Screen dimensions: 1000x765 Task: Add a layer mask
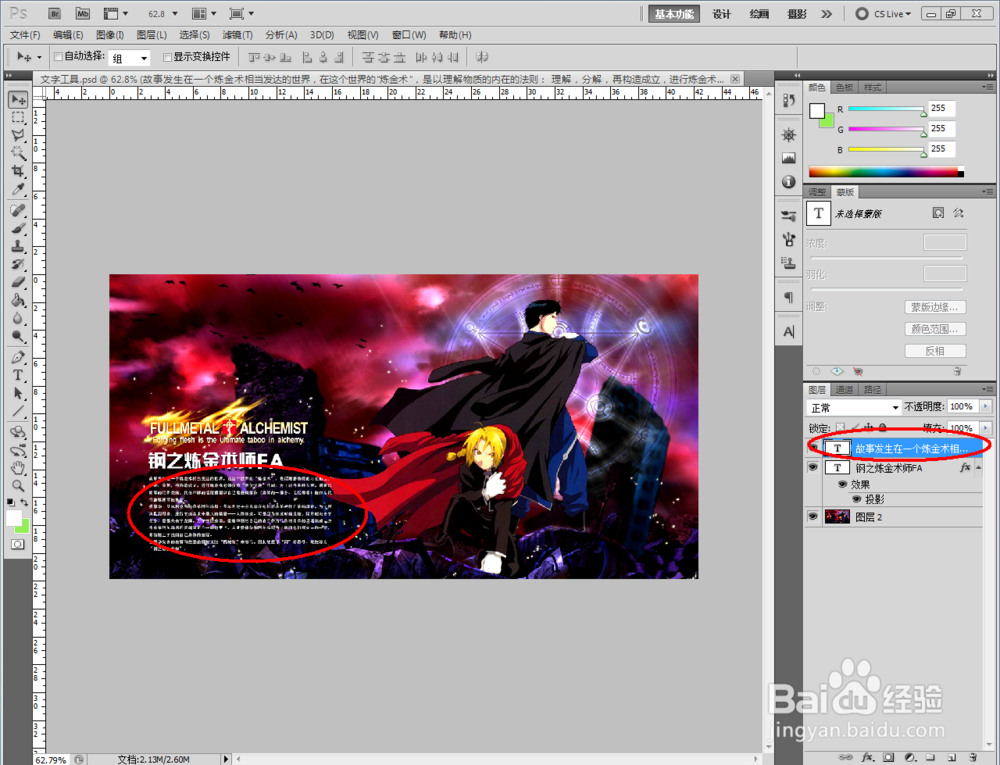888,757
